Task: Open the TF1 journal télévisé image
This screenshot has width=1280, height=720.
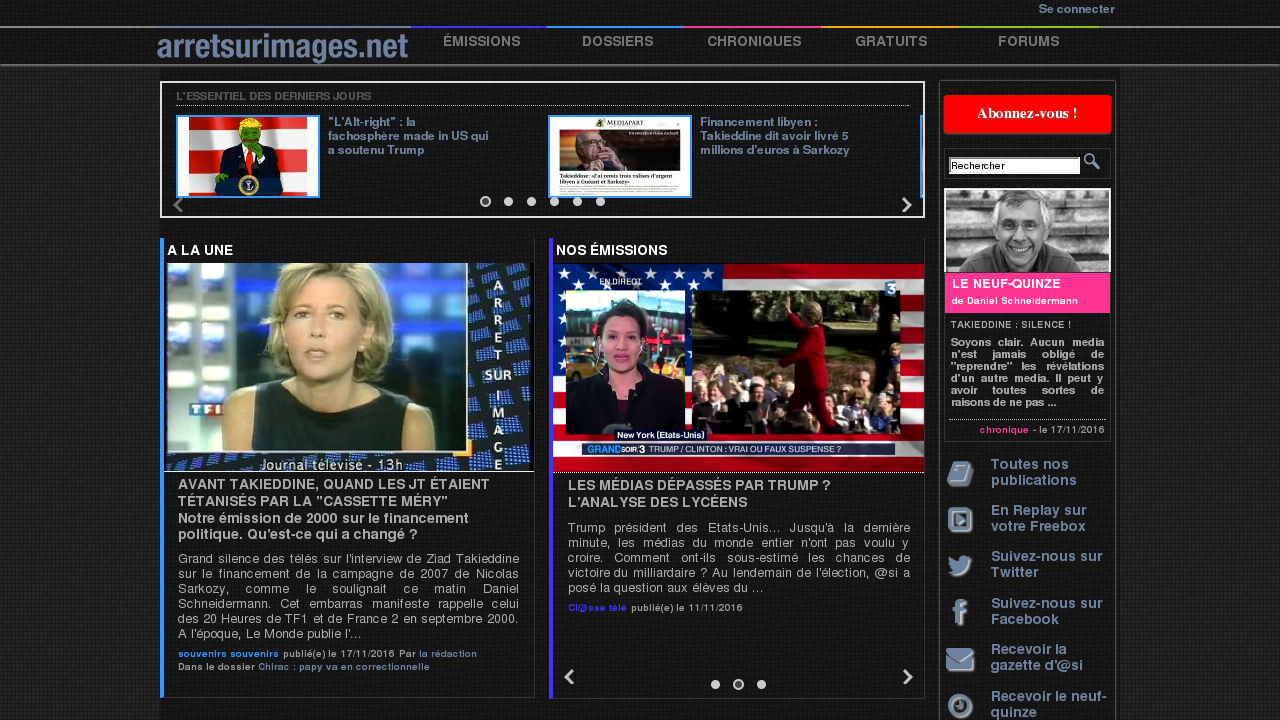Action: pyautogui.click(x=349, y=367)
